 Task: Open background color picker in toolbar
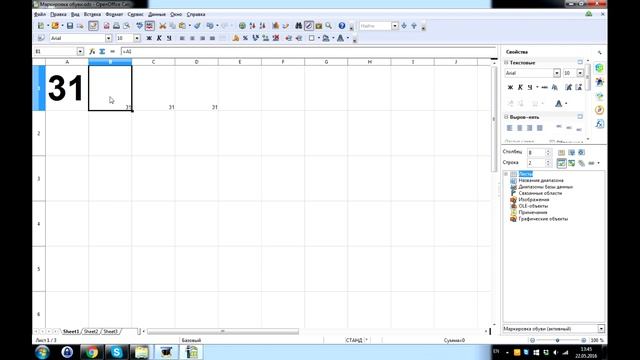[x=326, y=38]
